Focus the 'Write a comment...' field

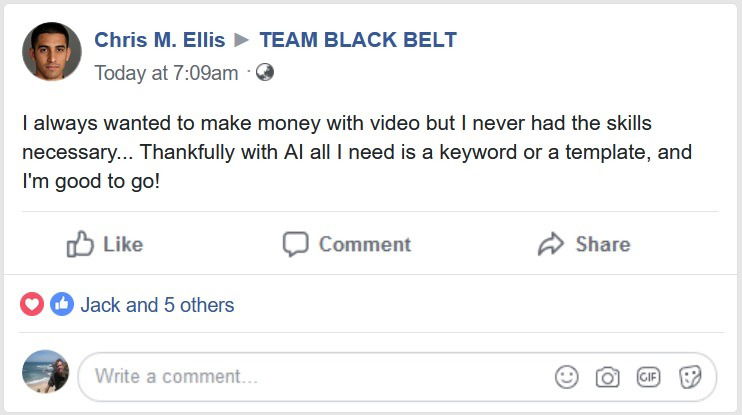point(300,377)
